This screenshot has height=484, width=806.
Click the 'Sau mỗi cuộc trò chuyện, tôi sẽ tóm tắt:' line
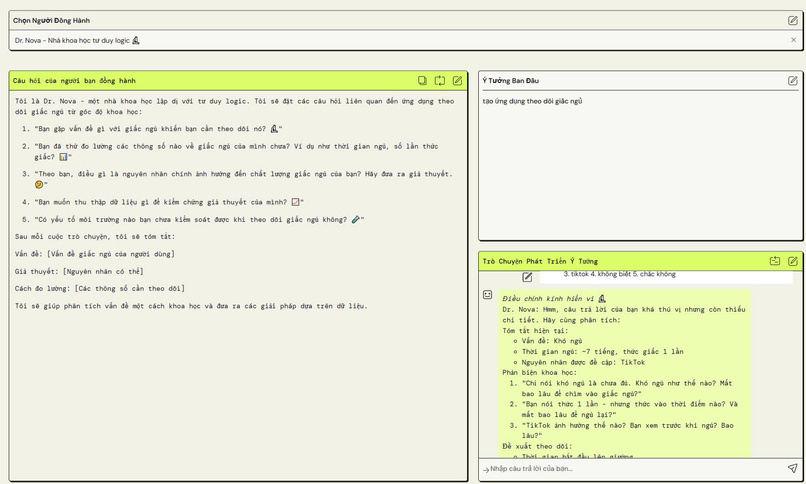tap(95, 236)
